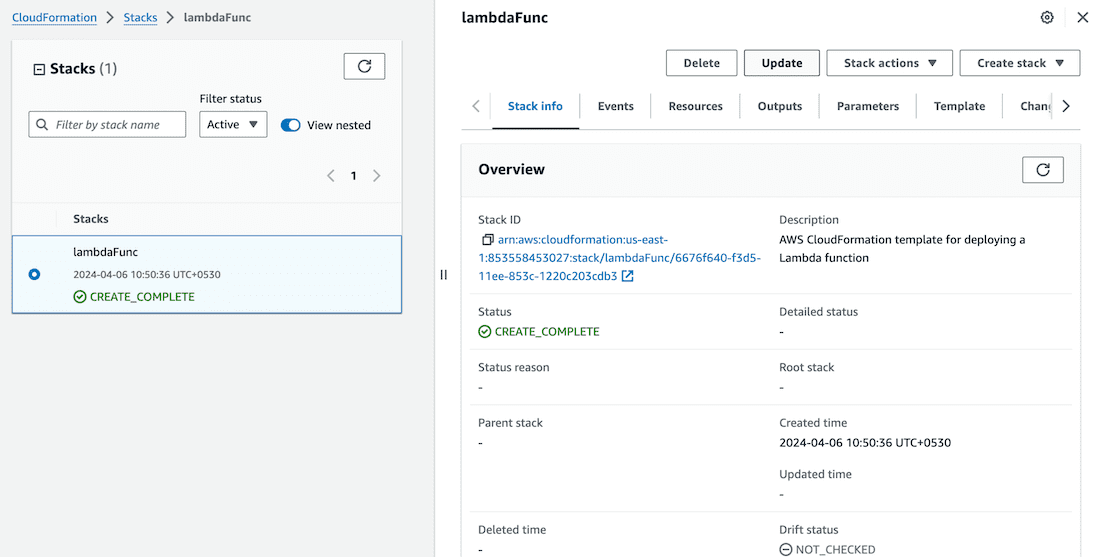Open the settings gear for stack details
Image resolution: width=1100 pixels, height=557 pixels.
coord(1047,18)
